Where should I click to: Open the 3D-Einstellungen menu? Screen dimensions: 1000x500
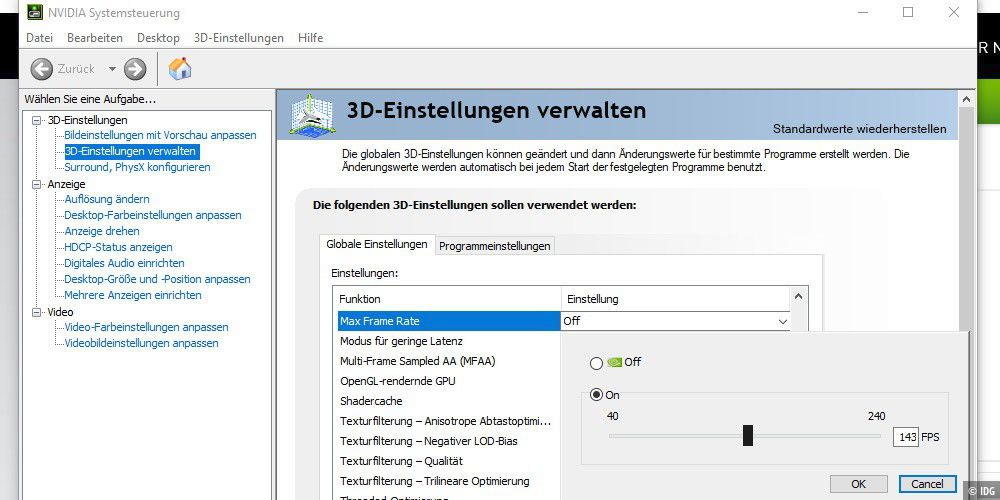pos(239,38)
